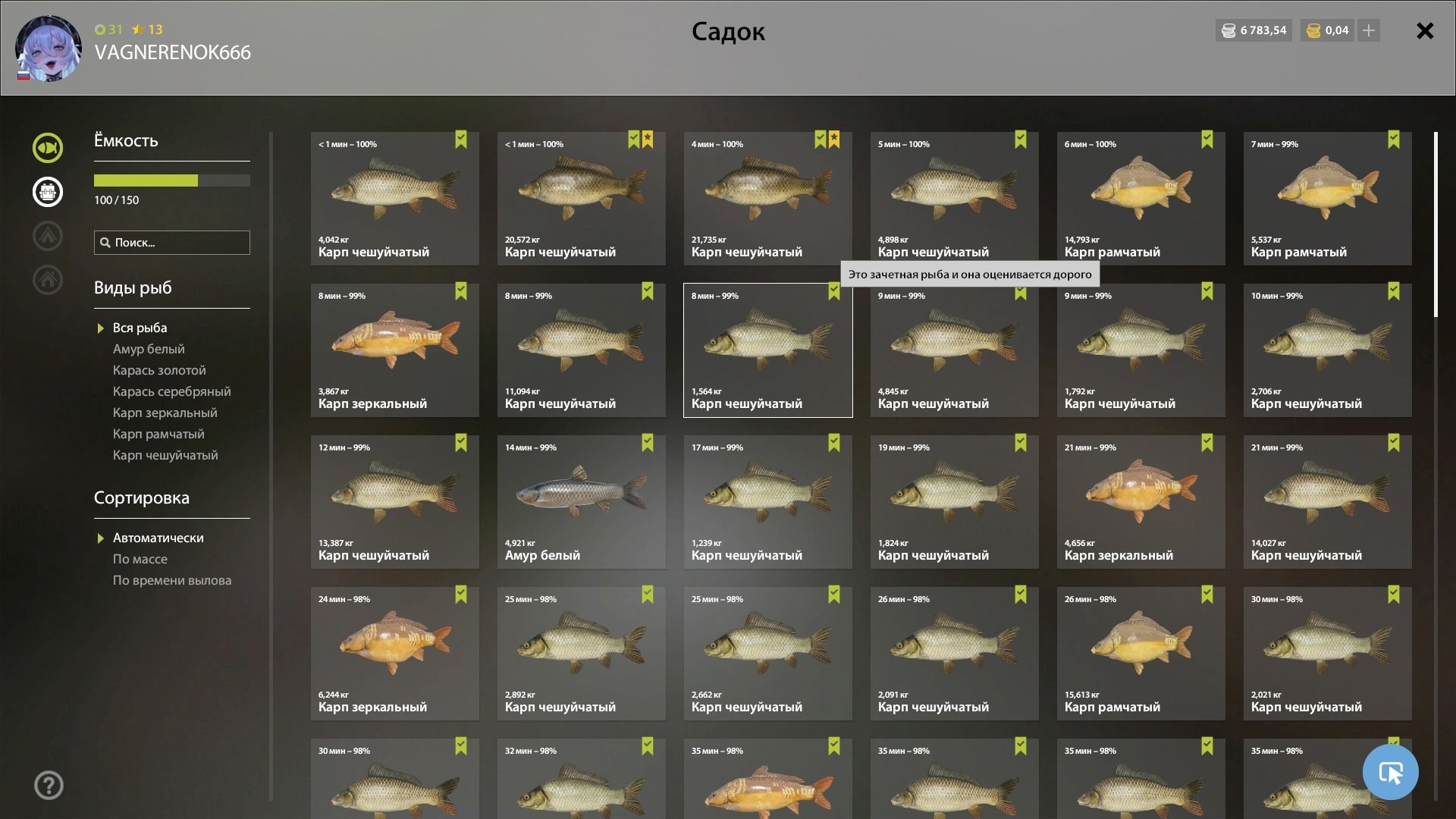1456x819 pixels.
Task: Sort by По времени вылова
Action: click(172, 580)
